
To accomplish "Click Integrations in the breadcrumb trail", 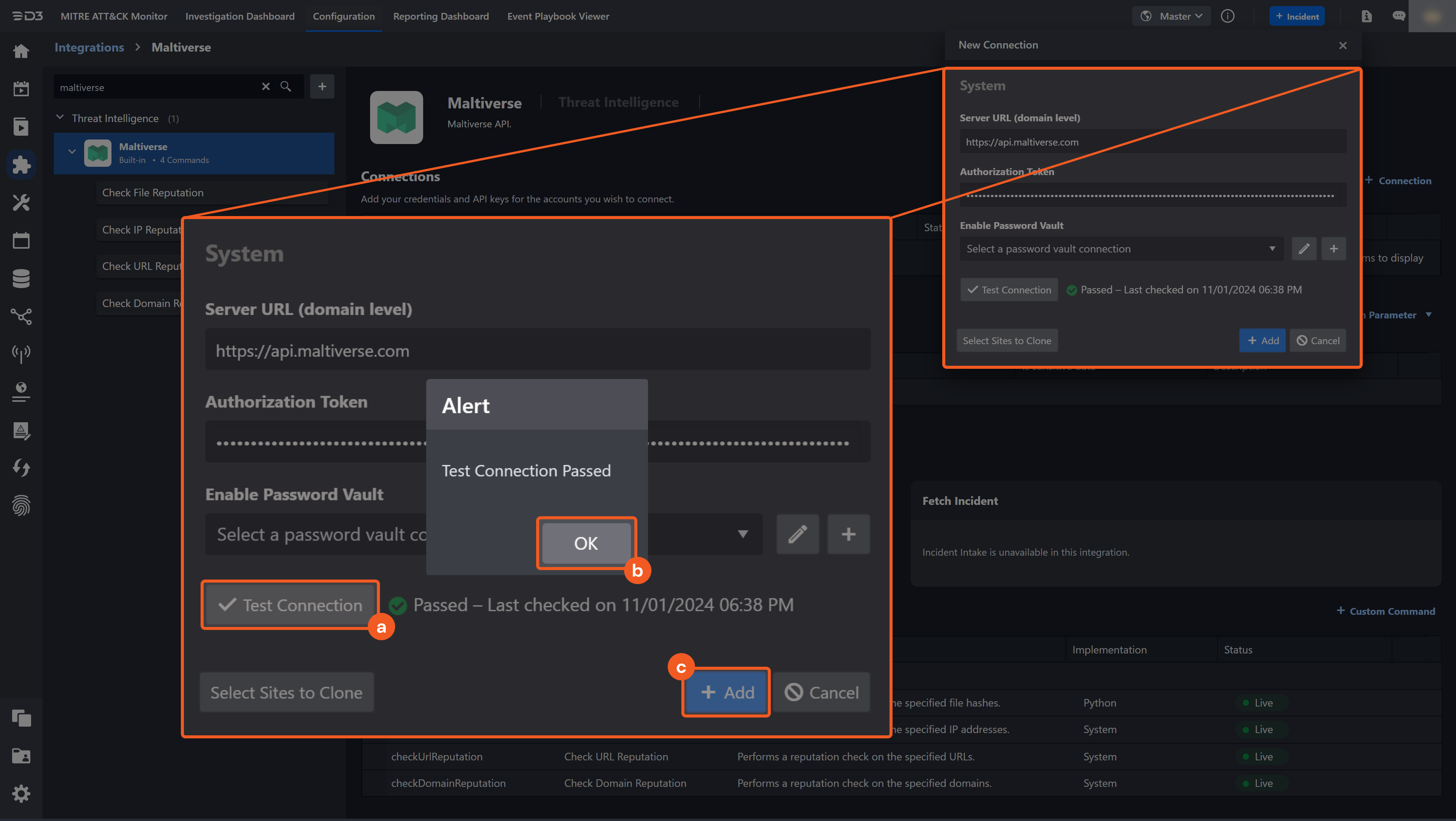I will [x=89, y=47].
